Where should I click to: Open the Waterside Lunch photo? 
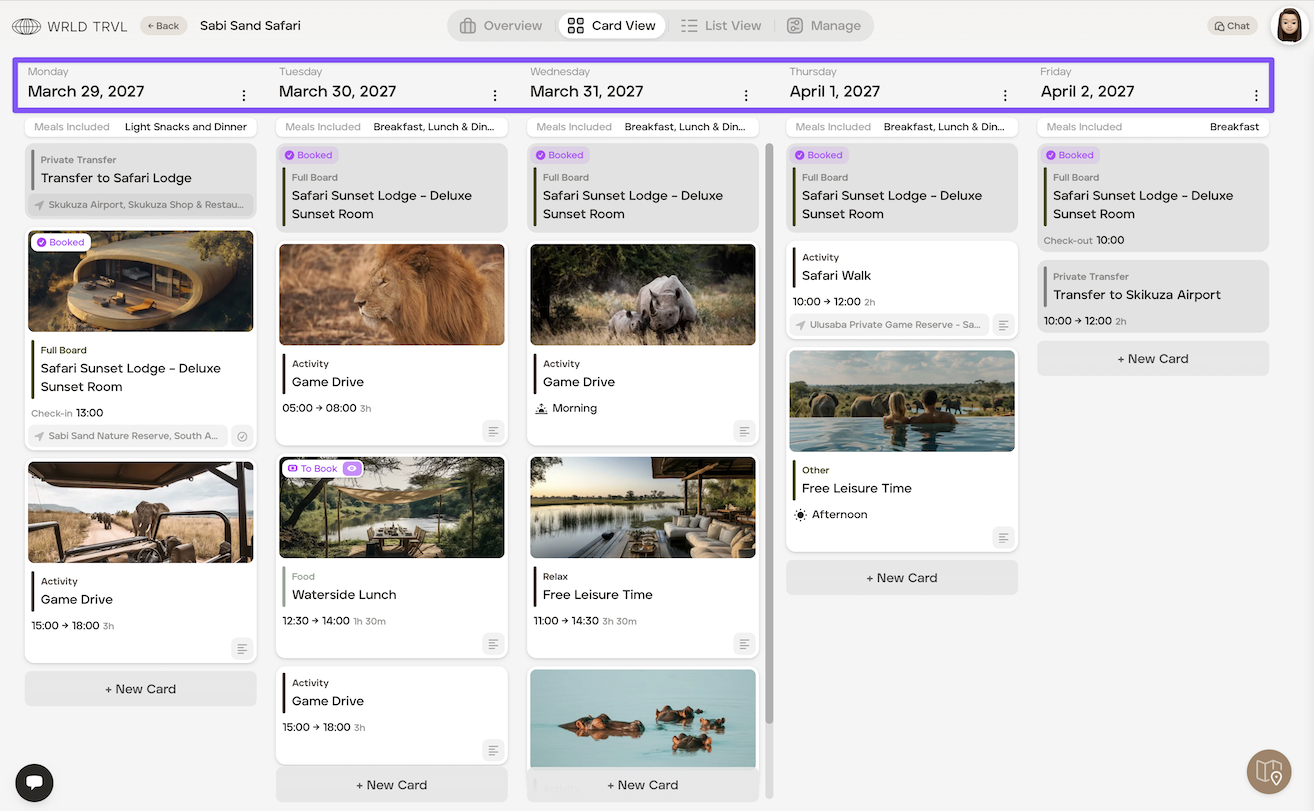point(392,507)
